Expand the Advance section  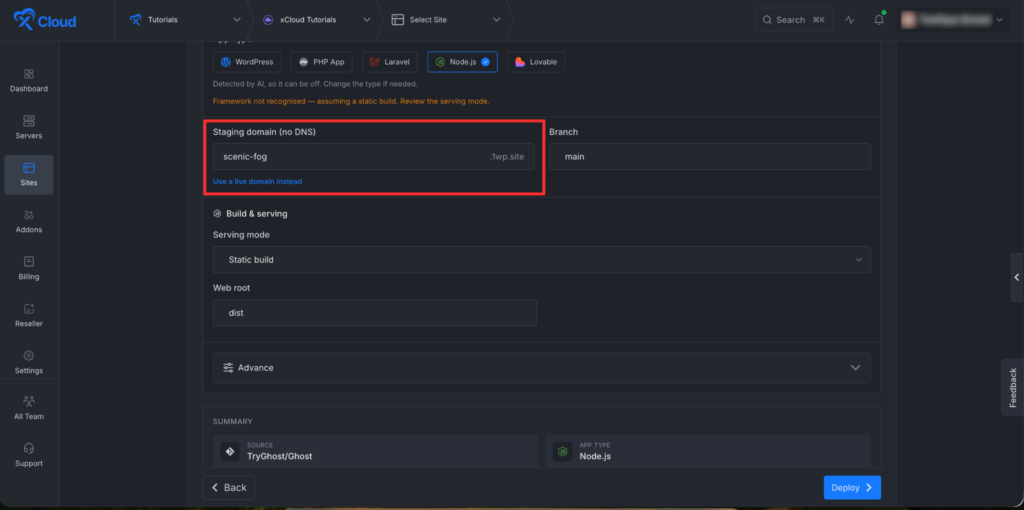541,368
